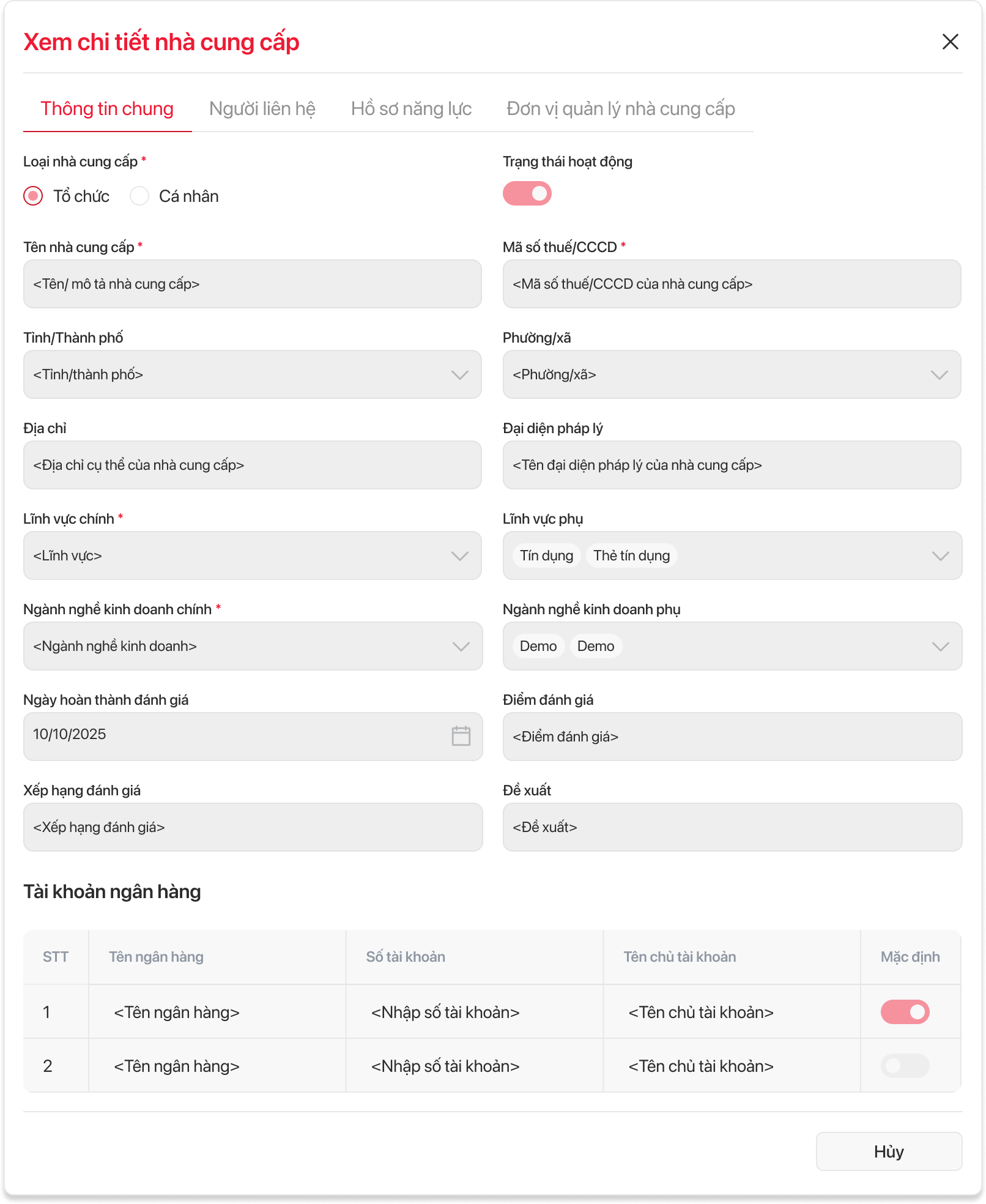This screenshot has height=1204, width=986.
Task: Click the Mã số thuế/CCCD input field
Action: point(732,284)
